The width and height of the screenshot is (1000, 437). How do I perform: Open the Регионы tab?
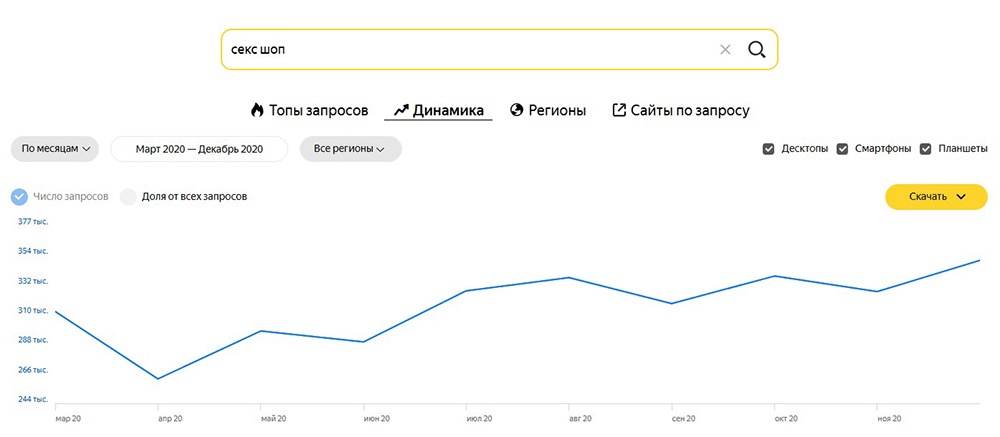(x=548, y=110)
